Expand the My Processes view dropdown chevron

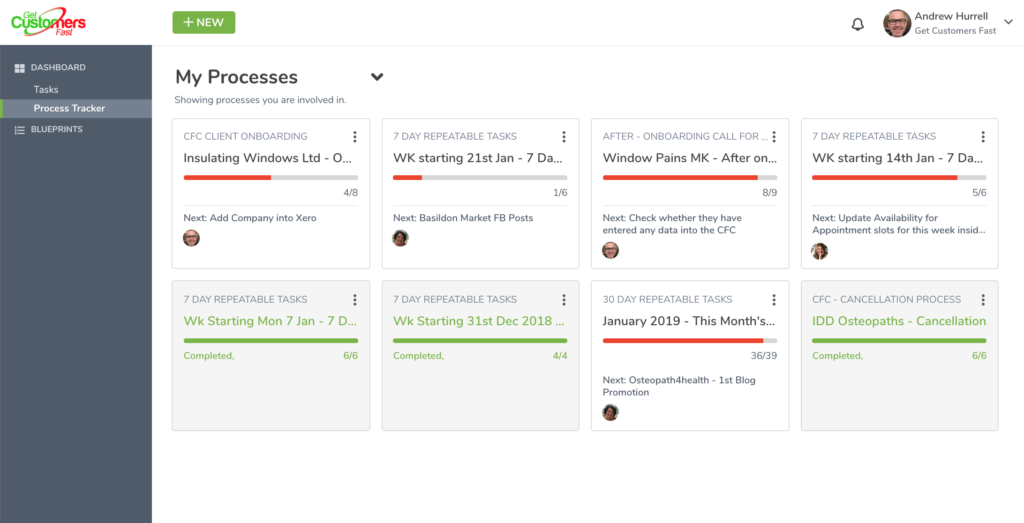pyautogui.click(x=377, y=77)
